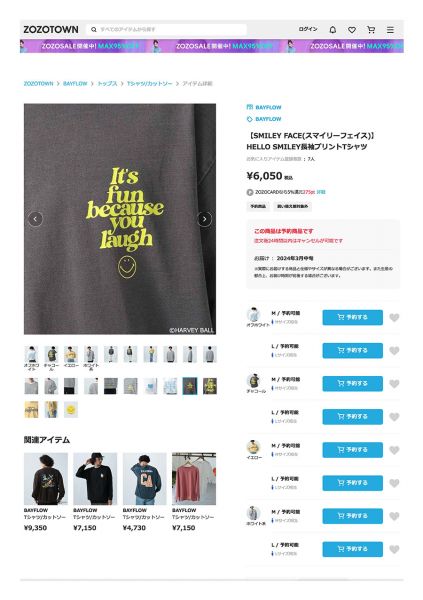This screenshot has width=423, height=600.
Task: Click the search magnifier icon
Action: click(x=94, y=29)
